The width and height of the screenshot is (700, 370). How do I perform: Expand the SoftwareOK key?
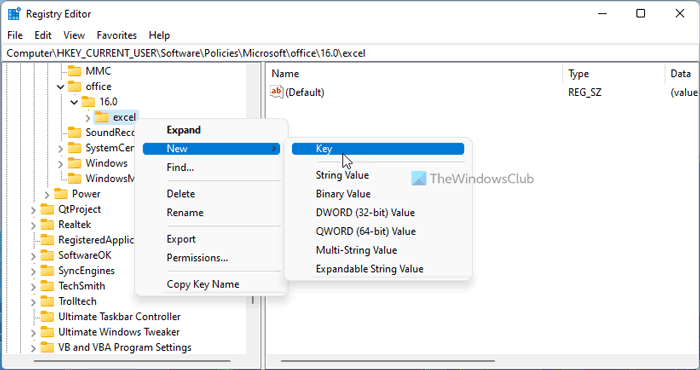[33, 256]
